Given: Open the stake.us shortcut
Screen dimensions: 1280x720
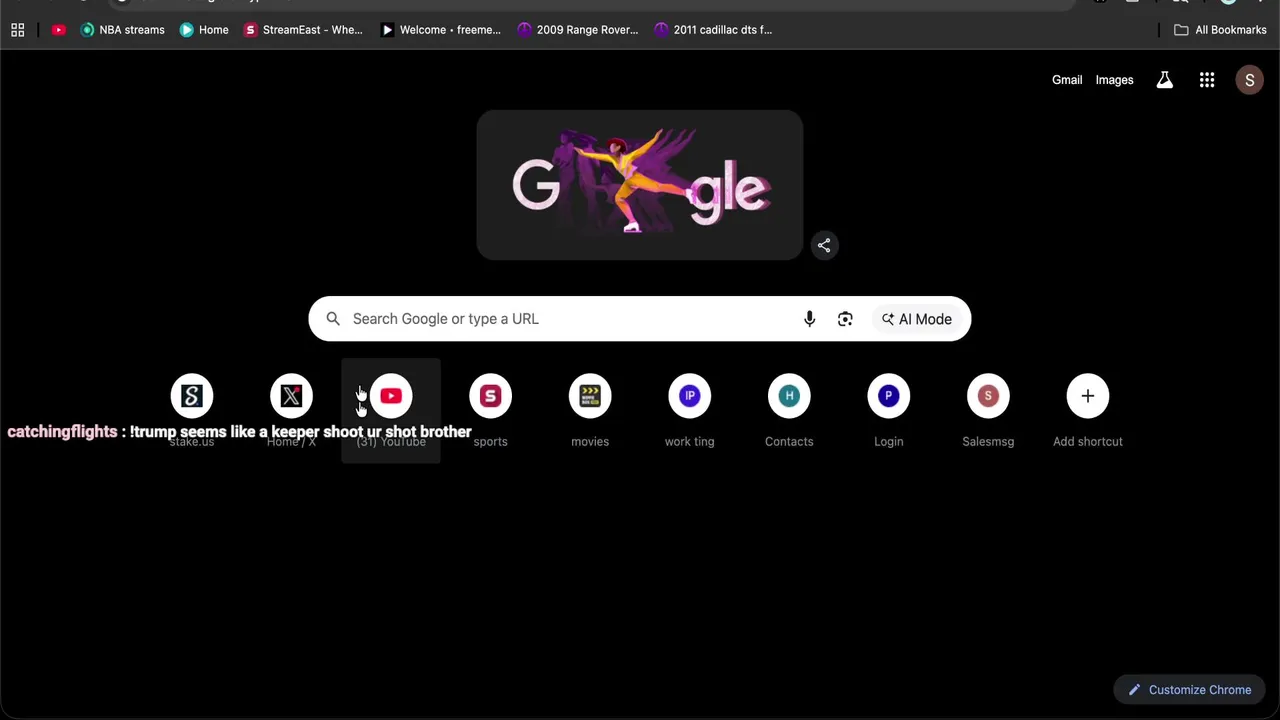Looking at the screenshot, I should pyautogui.click(x=192, y=410).
